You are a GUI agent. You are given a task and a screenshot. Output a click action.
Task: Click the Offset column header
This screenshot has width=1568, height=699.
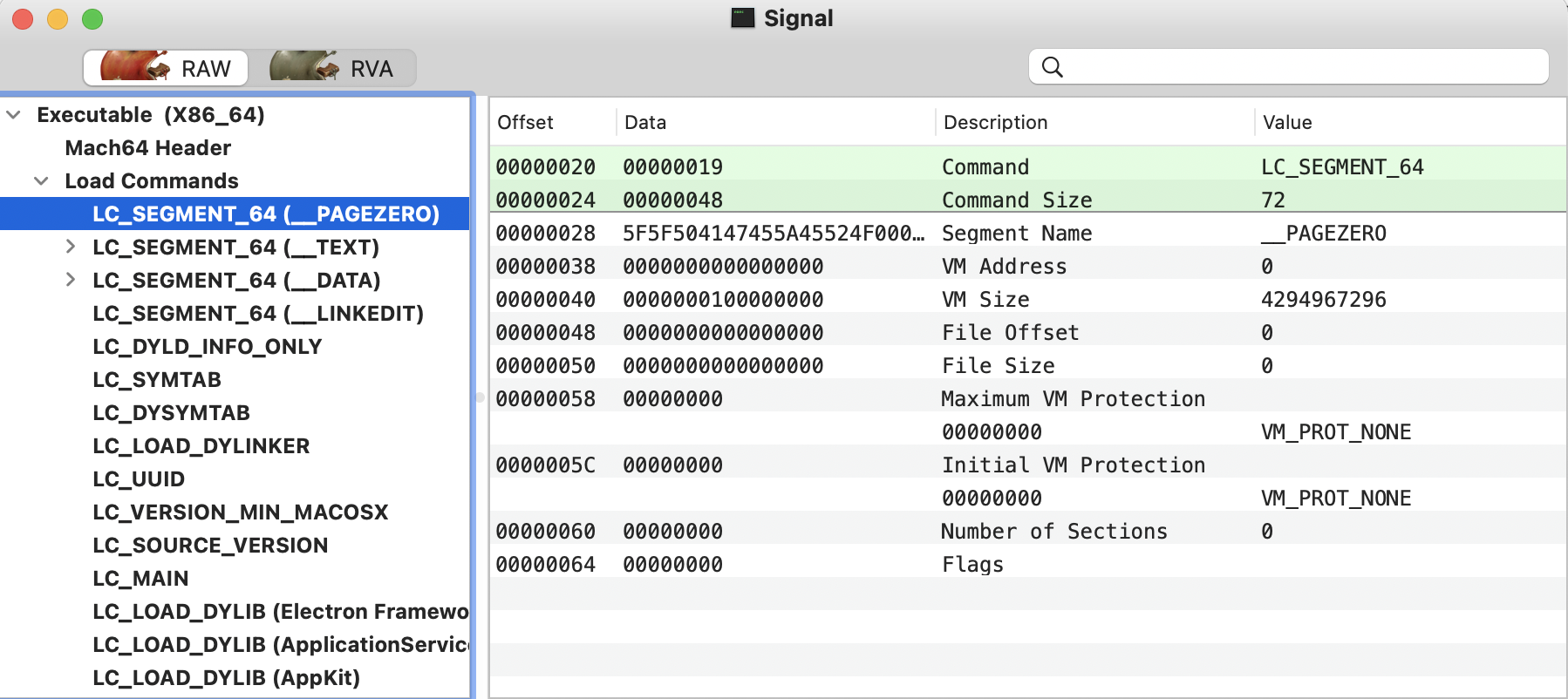(x=525, y=123)
